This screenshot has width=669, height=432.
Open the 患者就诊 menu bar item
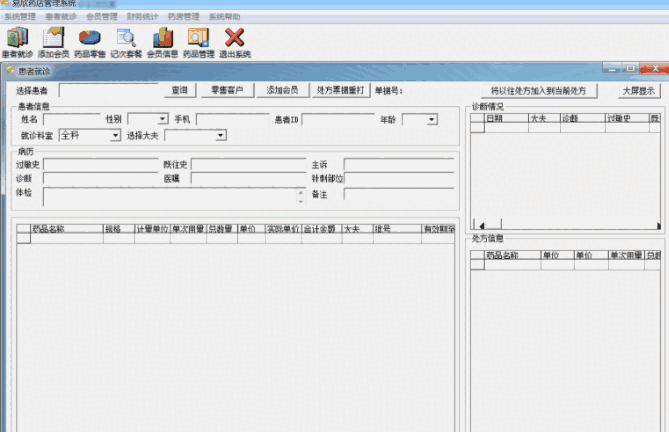pos(61,17)
